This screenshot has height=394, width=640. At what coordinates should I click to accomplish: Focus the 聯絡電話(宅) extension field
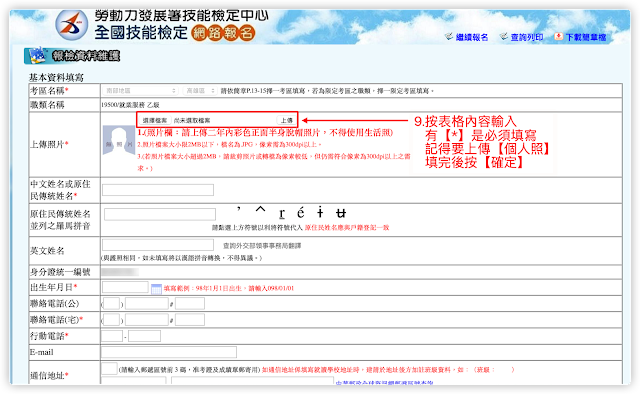pos(190,320)
